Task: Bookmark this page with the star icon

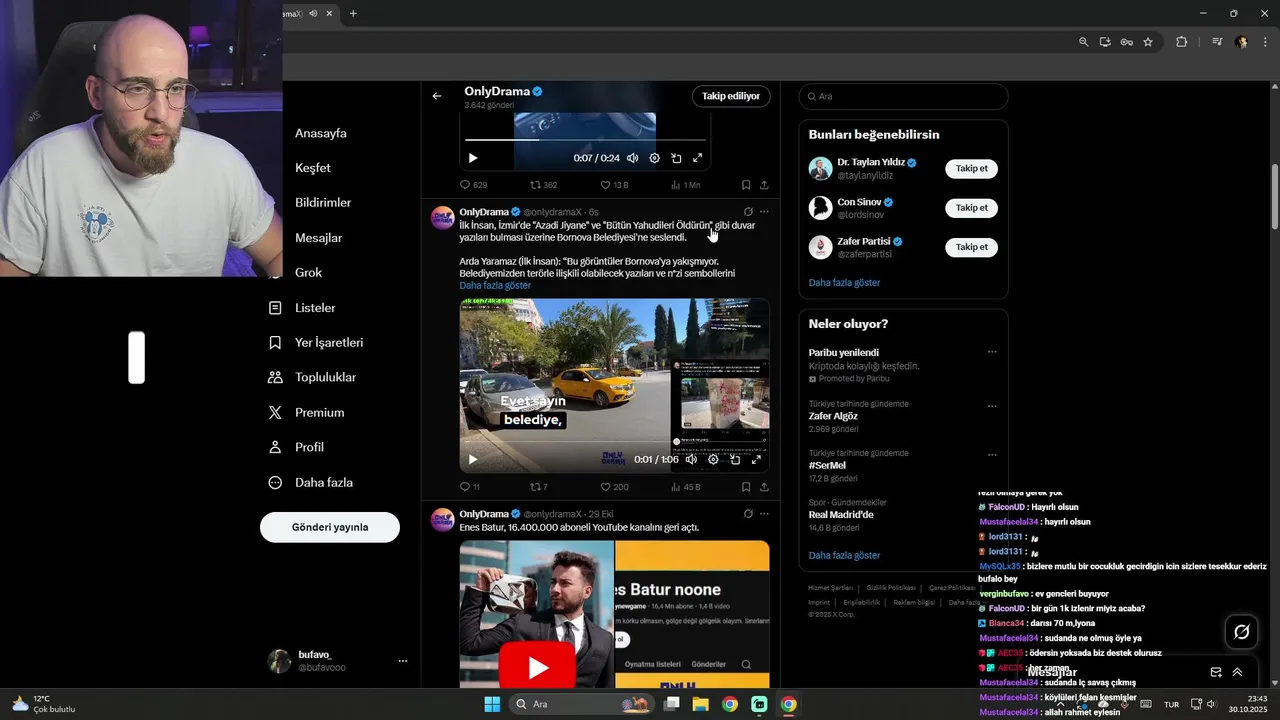Action: point(1148,42)
